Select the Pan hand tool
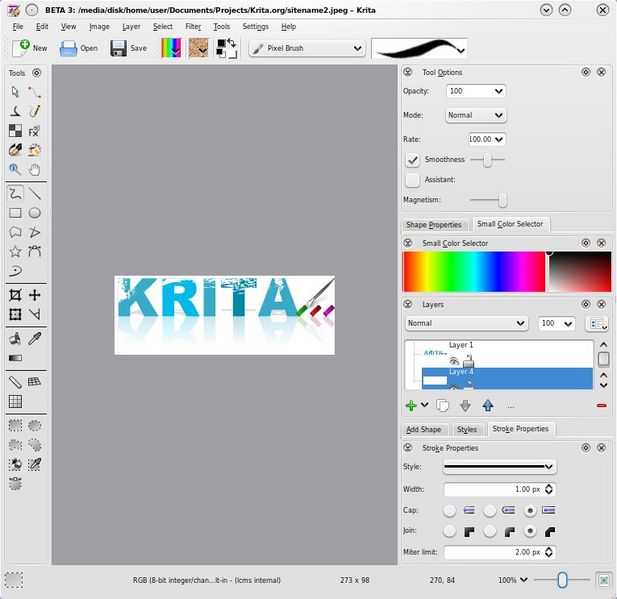 35,170
